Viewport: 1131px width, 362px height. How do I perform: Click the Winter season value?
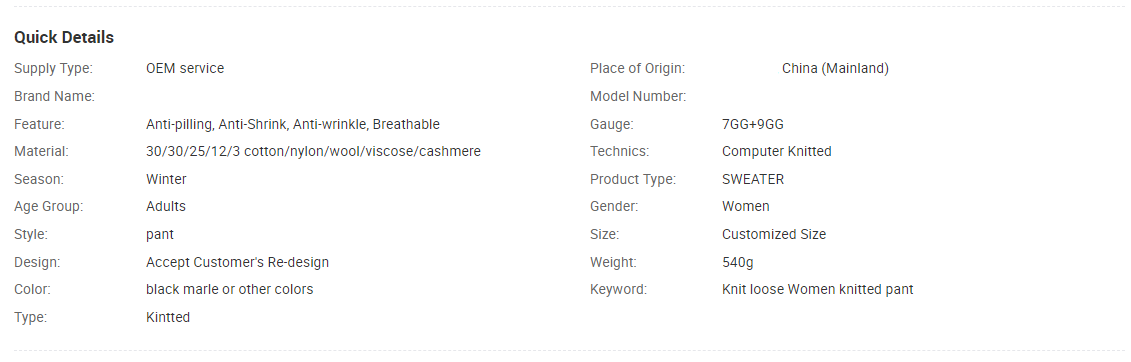pos(166,179)
